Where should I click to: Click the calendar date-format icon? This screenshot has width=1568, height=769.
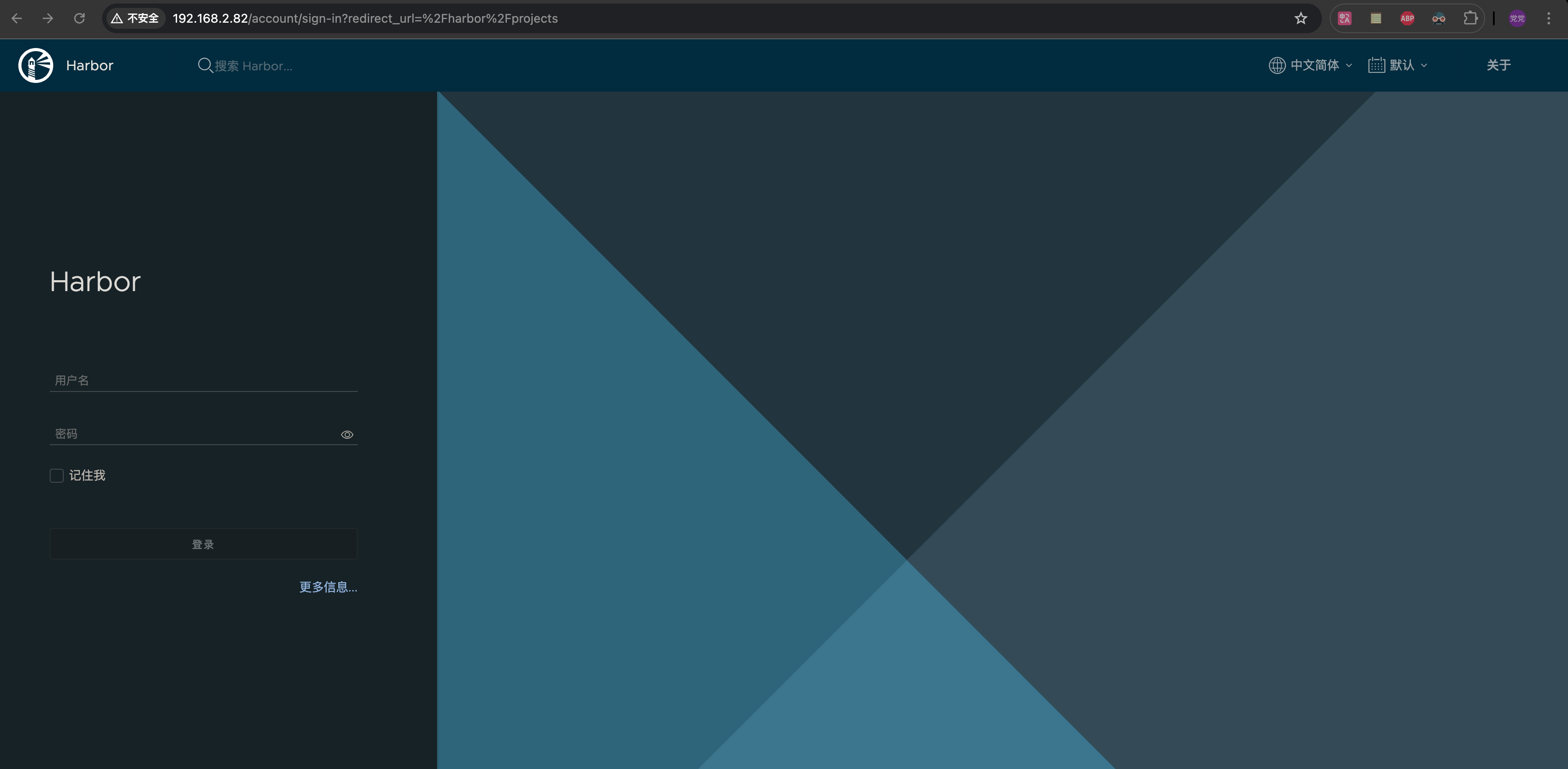[x=1376, y=65]
